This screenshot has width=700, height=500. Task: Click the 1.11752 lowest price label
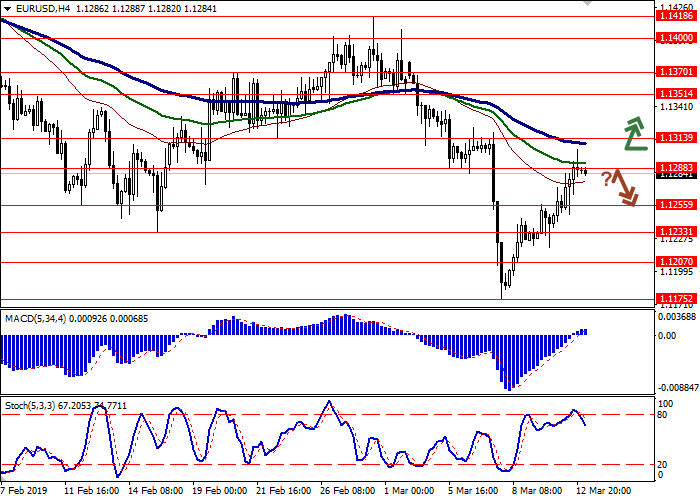click(x=676, y=298)
